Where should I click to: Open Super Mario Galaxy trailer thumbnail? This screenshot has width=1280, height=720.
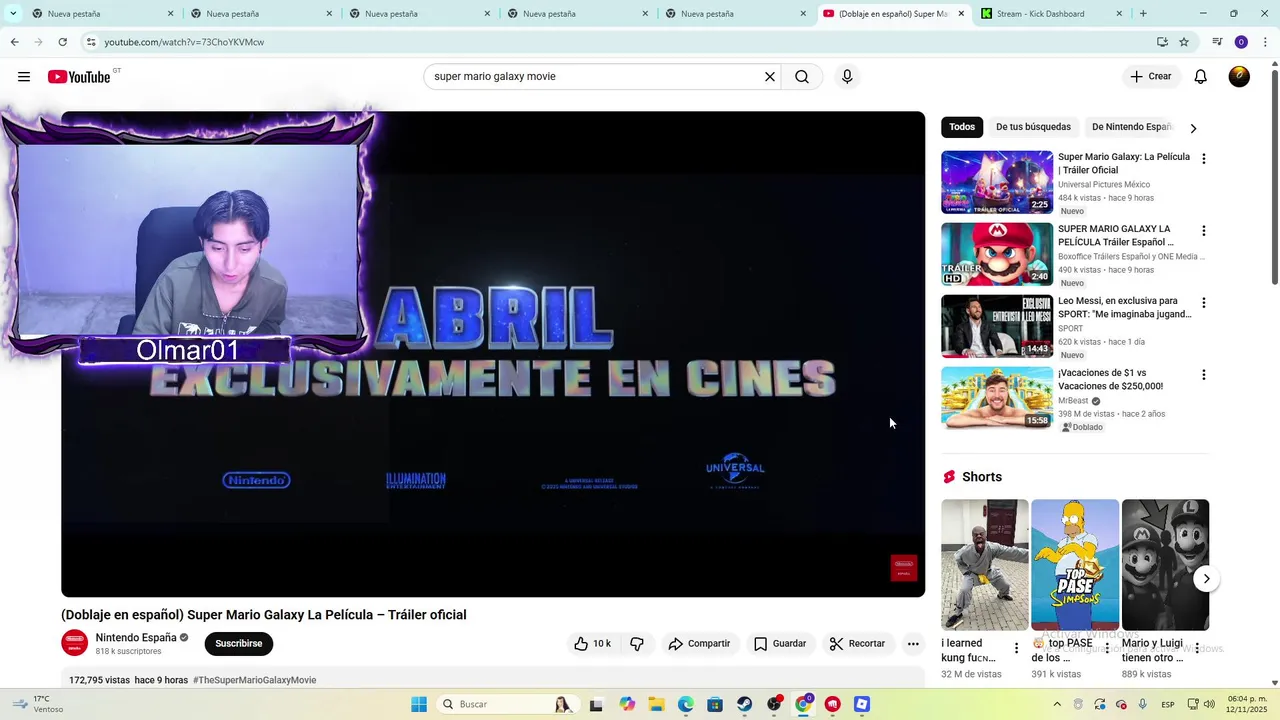coord(997,182)
